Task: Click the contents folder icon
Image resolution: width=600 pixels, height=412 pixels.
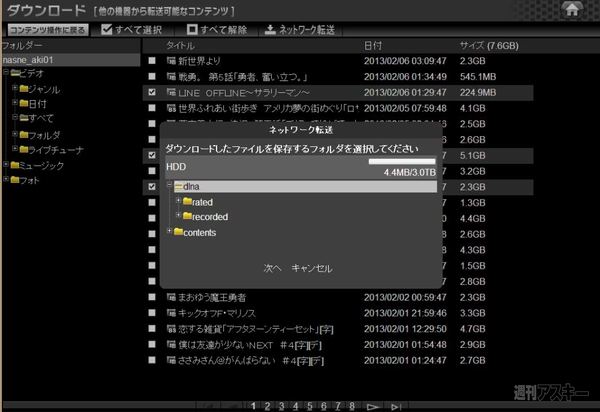Action: point(178,232)
